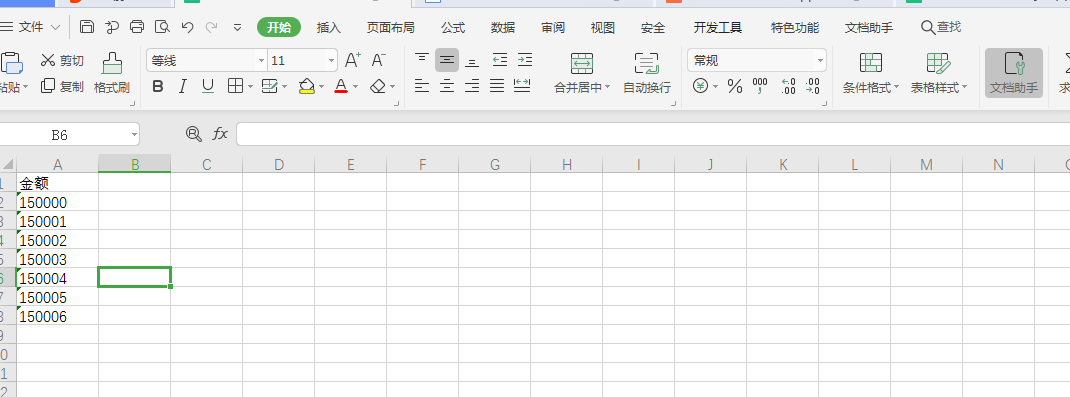The width and height of the screenshot is (1070, 397).
Task: Click Document Assistant (文档助手) ribbon button
Action: (1014, 73)
